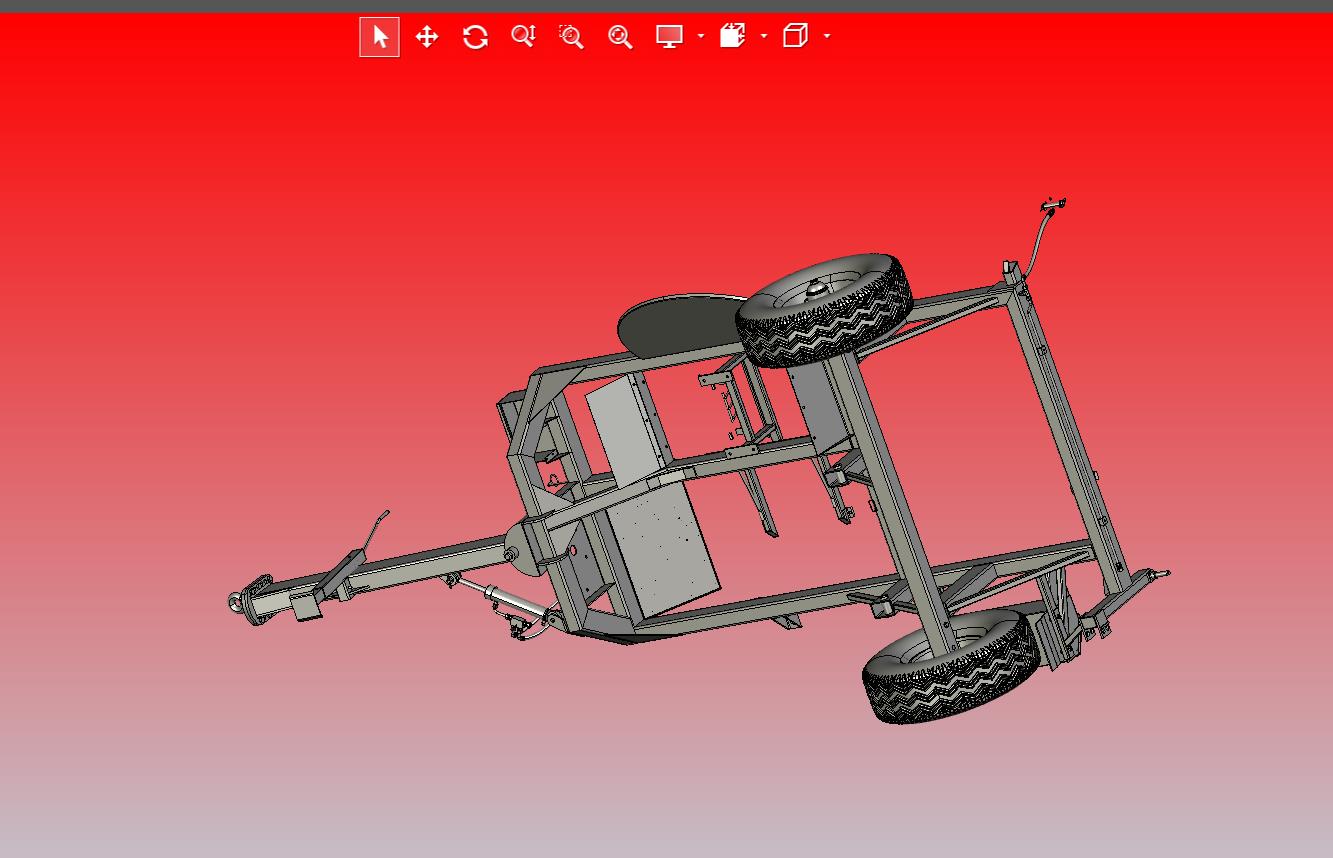Viewport: 1333px width, 858px height.
Task: Open dropdown arrow beside monitor icon
Action: (700, 36)
